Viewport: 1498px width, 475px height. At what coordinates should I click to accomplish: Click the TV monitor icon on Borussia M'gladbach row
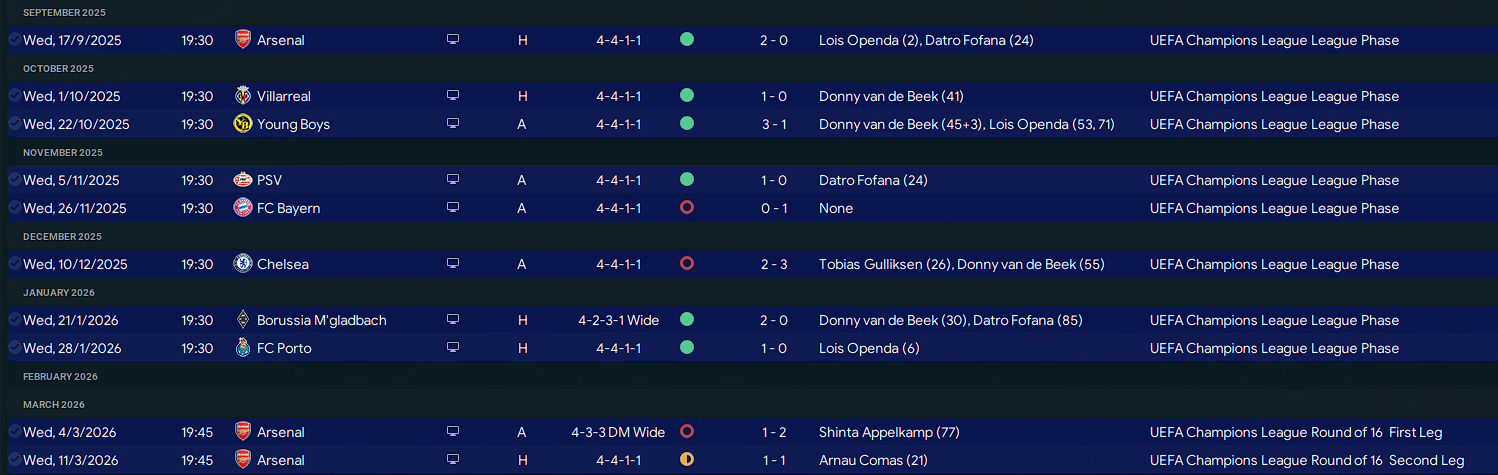point(453,320)
